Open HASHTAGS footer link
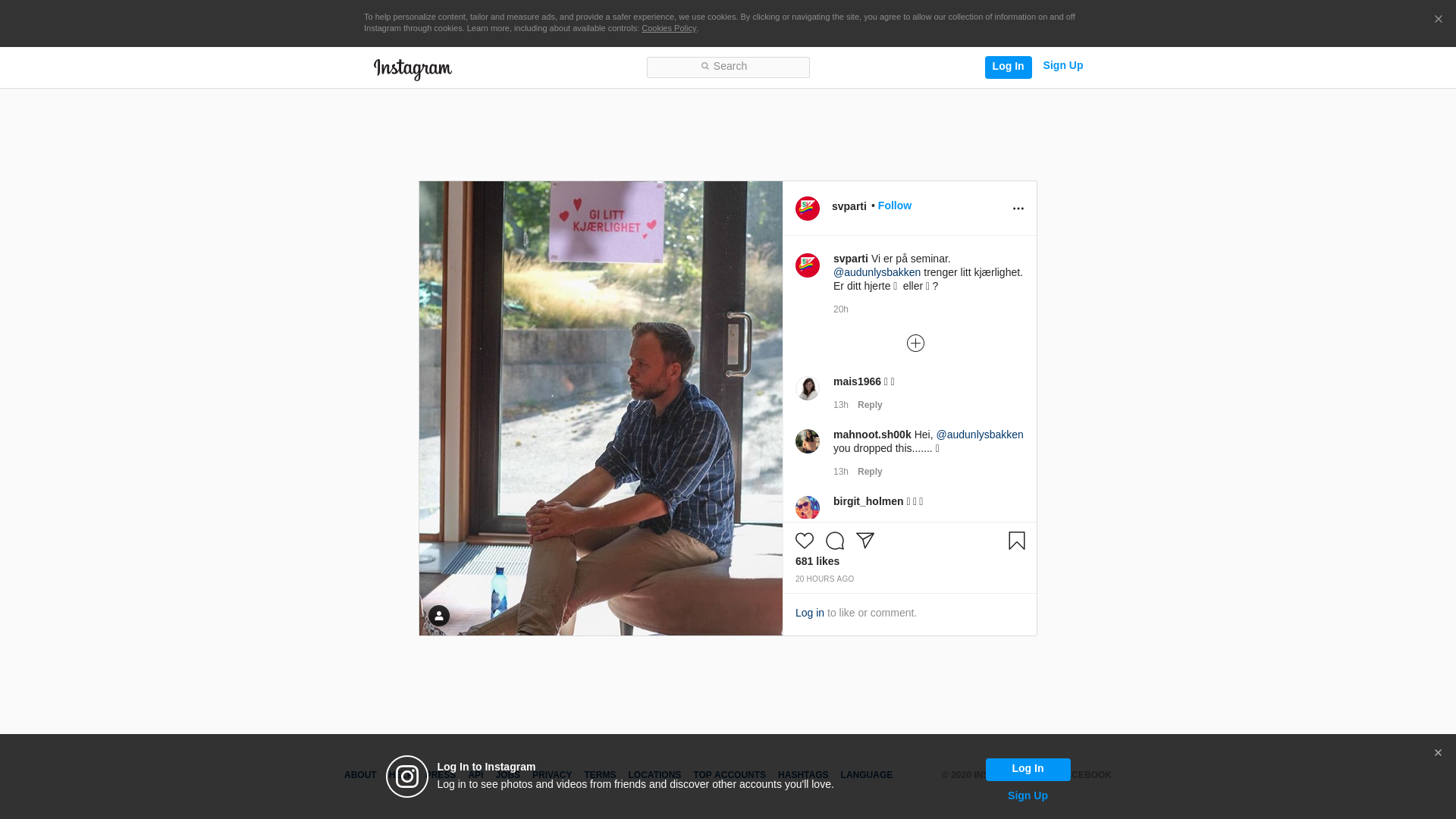 click(x=803, y=775)
